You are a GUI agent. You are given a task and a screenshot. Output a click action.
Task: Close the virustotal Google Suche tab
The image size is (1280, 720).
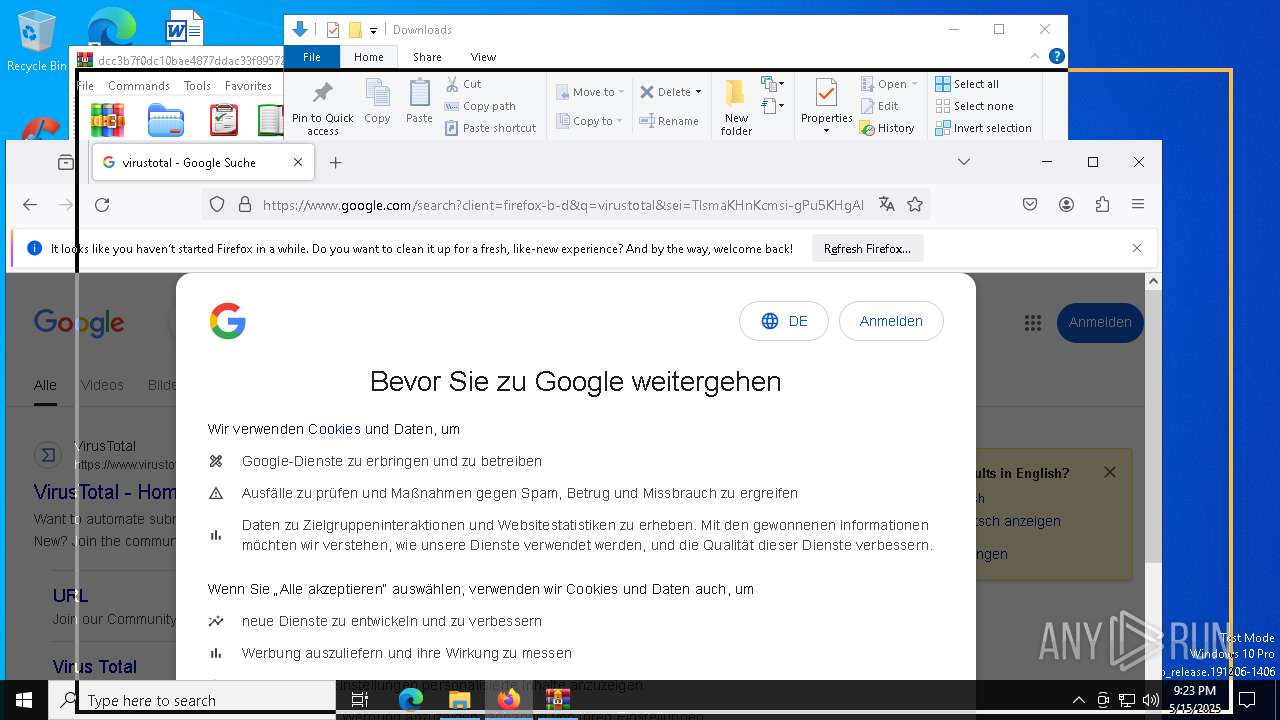297,162
